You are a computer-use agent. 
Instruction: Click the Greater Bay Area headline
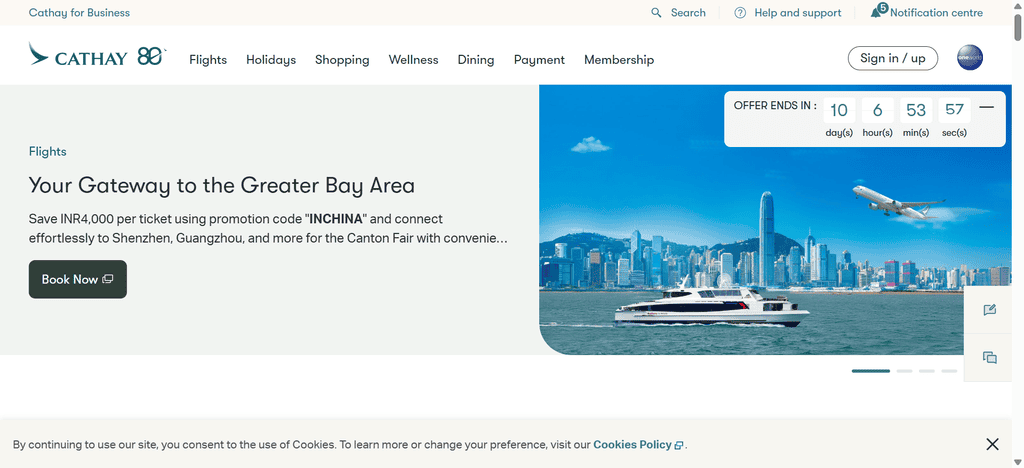[x=221, y=185]
